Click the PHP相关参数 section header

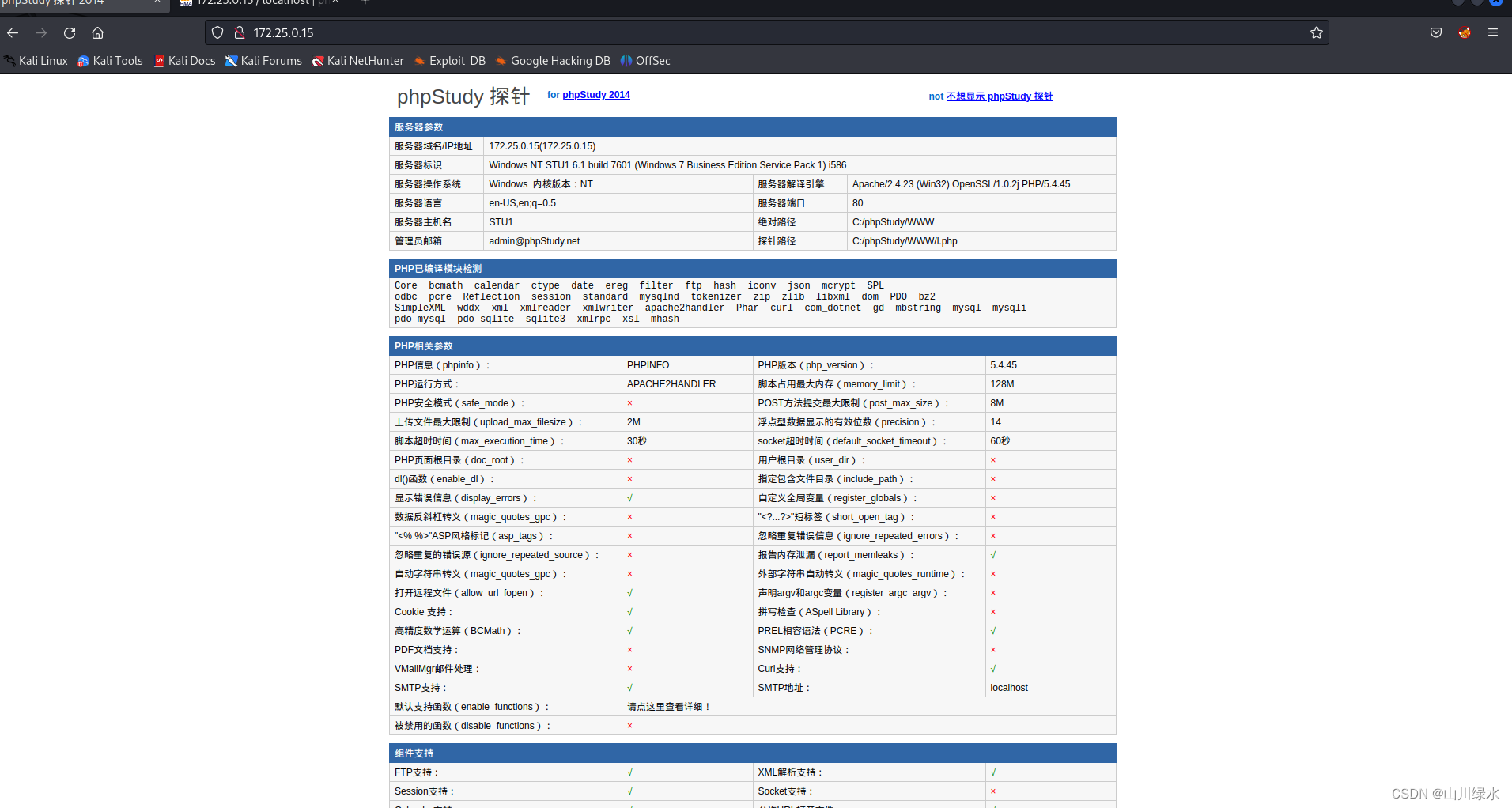(x=752, y=346)
